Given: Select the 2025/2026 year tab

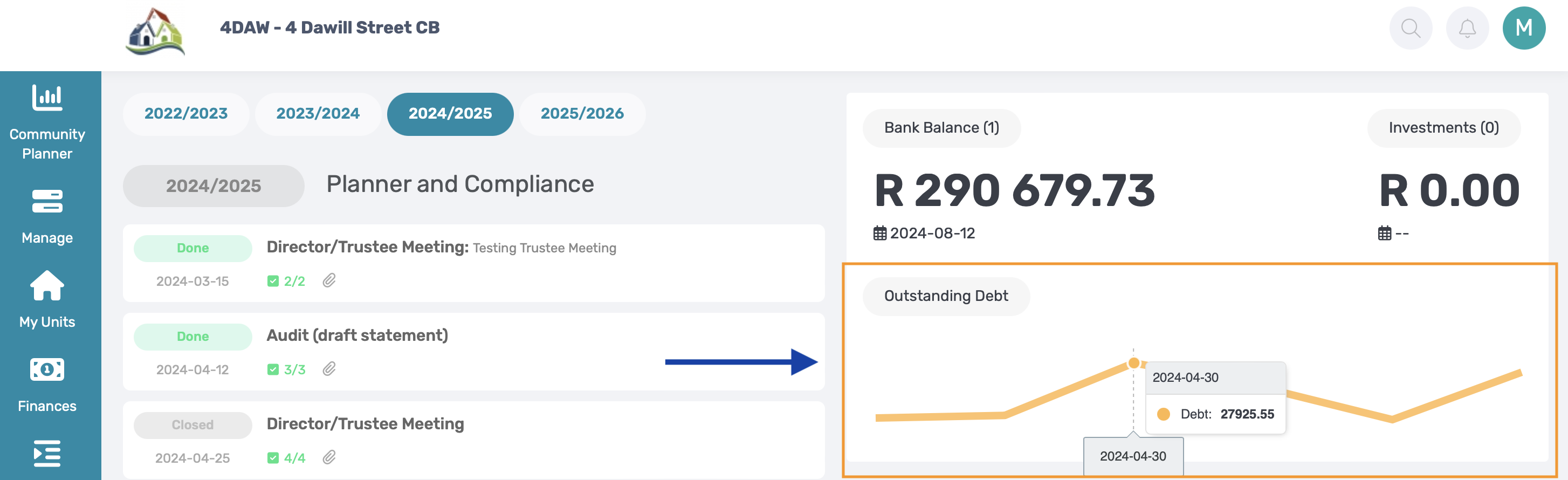Looking at the screenshot, I should tap(582, 114).
